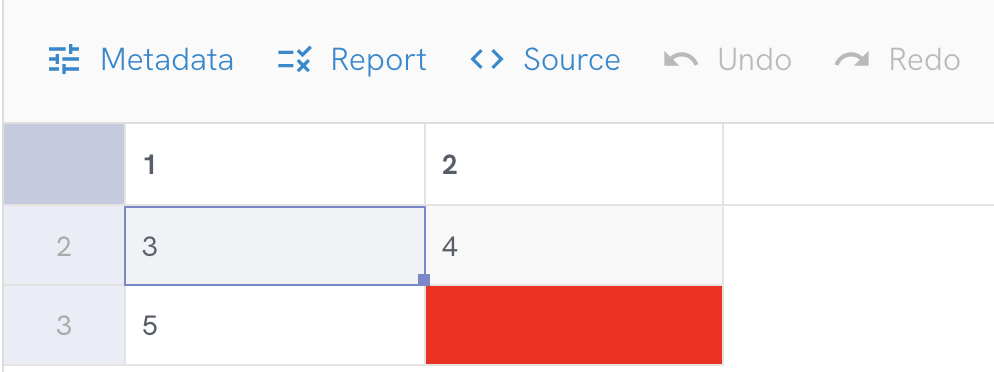The image size is (994, 372).
Task: Select column header cell labeled 2
Action: 574,165
